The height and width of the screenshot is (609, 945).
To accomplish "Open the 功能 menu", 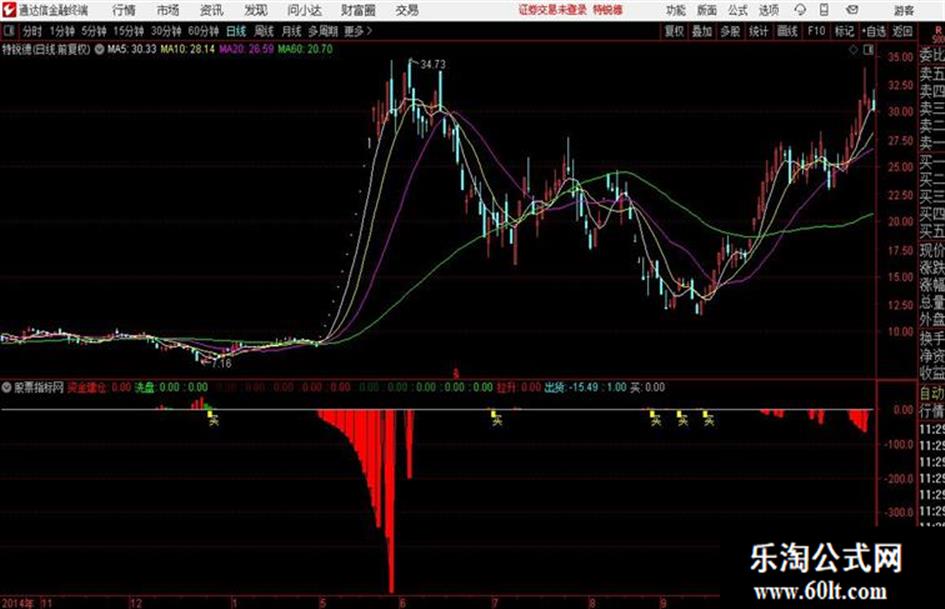I will coord(676,10).
